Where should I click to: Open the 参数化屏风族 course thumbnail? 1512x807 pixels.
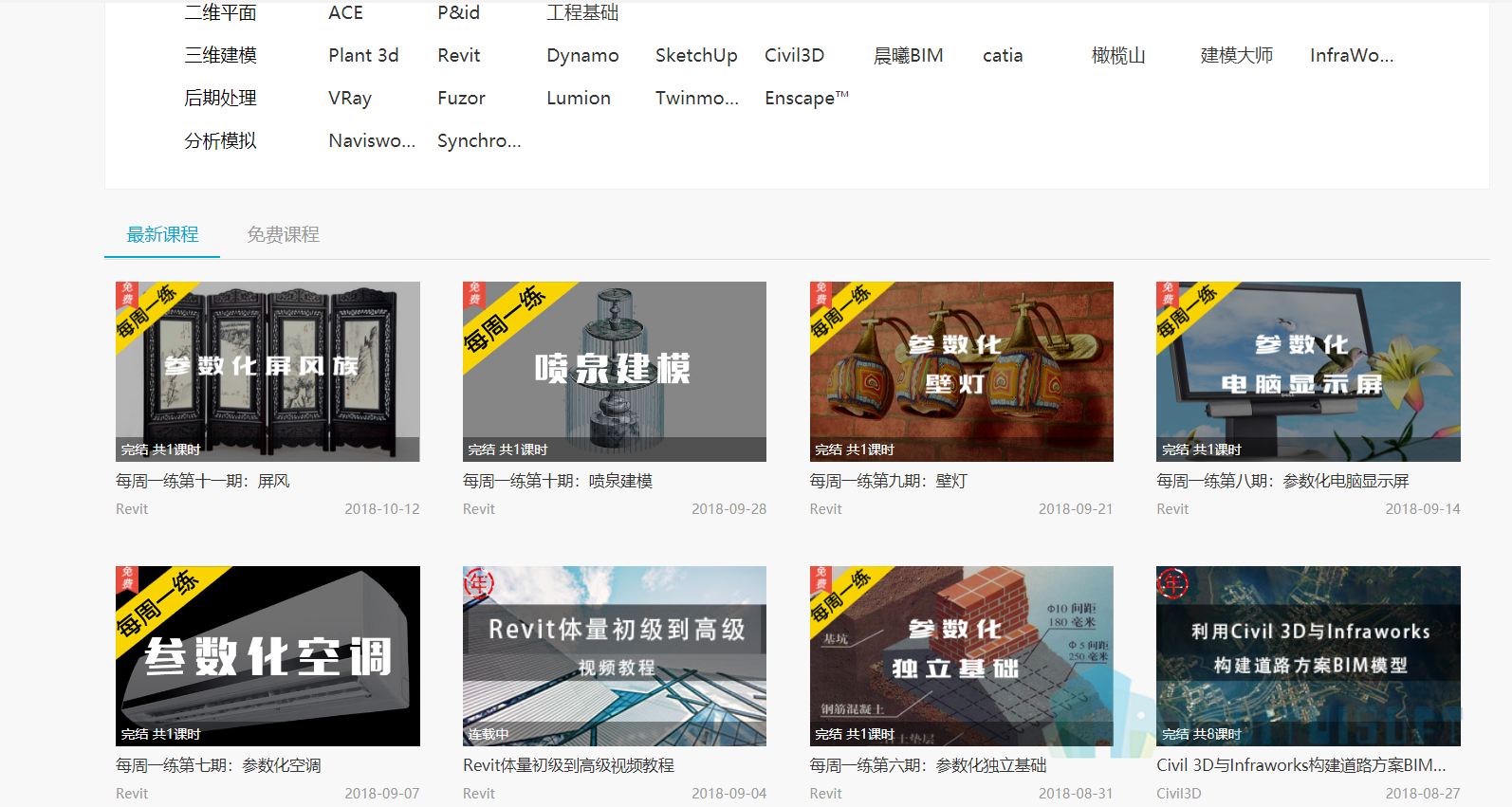click(267, 372)
